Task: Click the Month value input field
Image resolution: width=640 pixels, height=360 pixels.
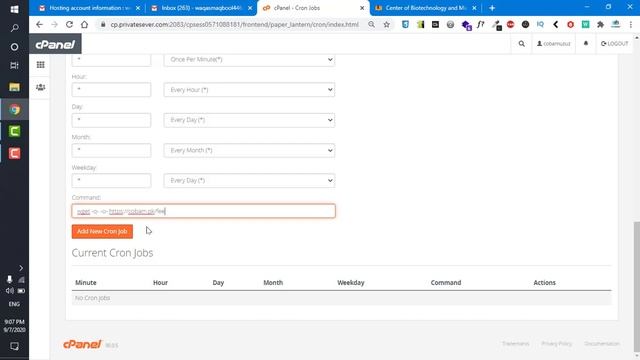Action: click(111, 150)
